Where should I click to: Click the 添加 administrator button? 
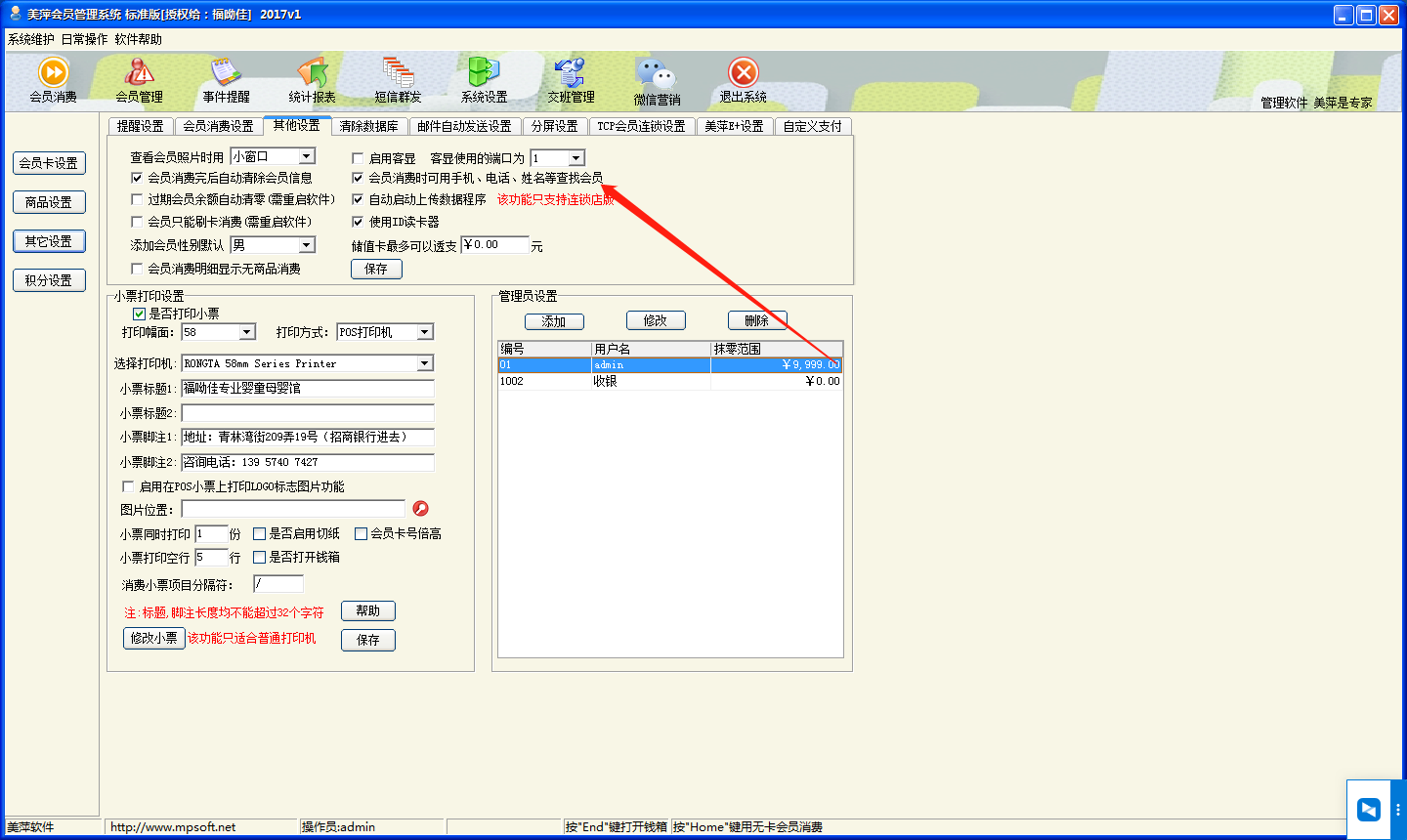click(x=554, y=321)
